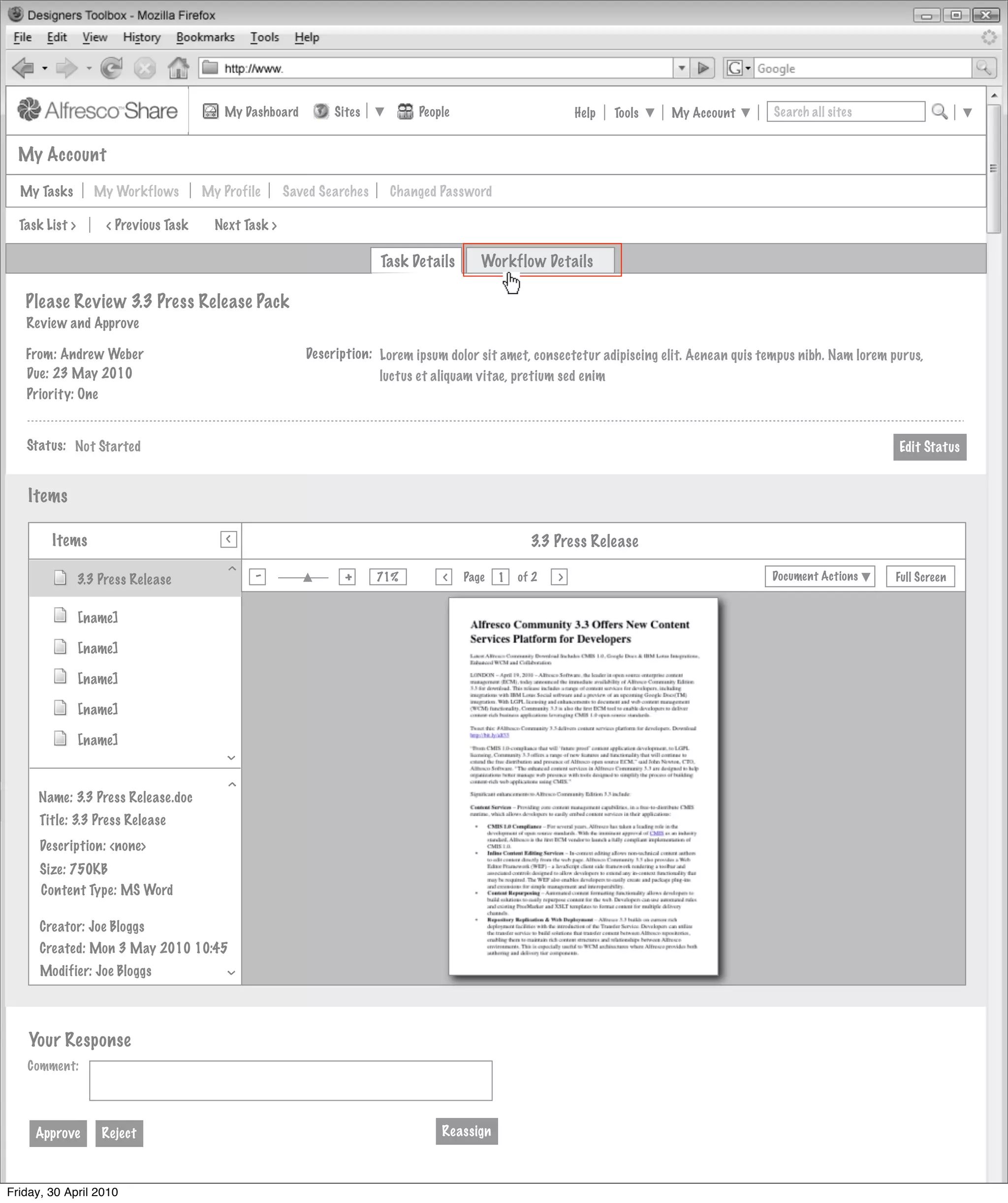Collapse the Items side panel
1008x1203 pixels.
click(228, 539)
